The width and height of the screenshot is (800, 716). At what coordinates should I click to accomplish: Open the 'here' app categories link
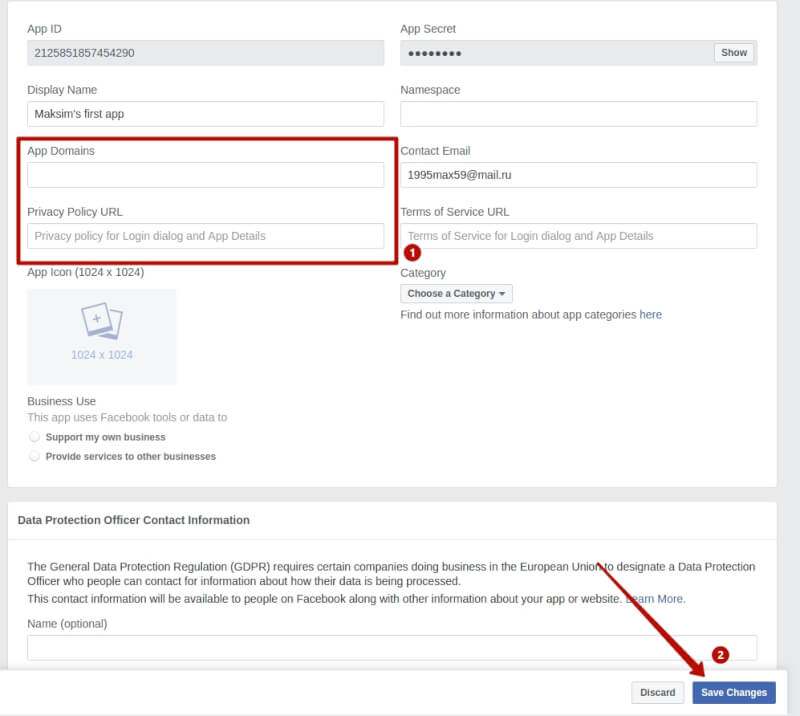click(650, 314)
